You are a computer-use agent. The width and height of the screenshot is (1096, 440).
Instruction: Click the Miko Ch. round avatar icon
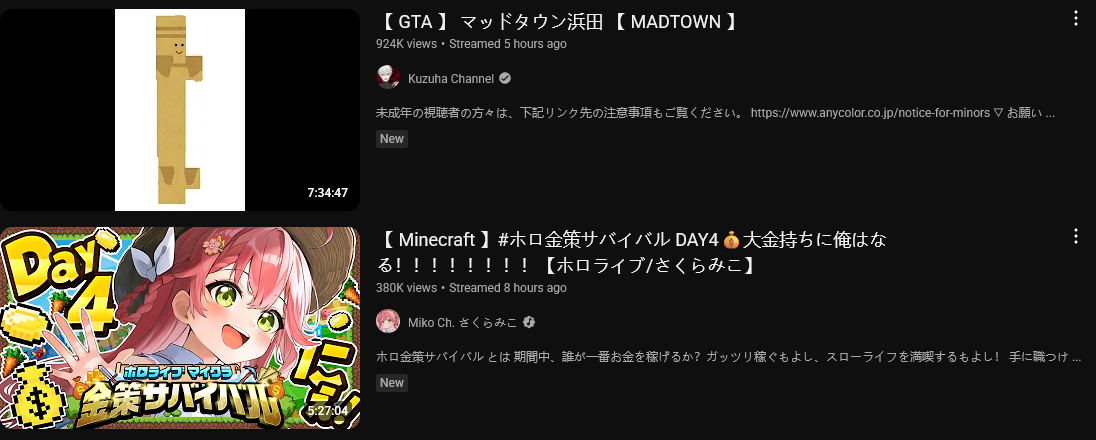click(x=388, y=322)
